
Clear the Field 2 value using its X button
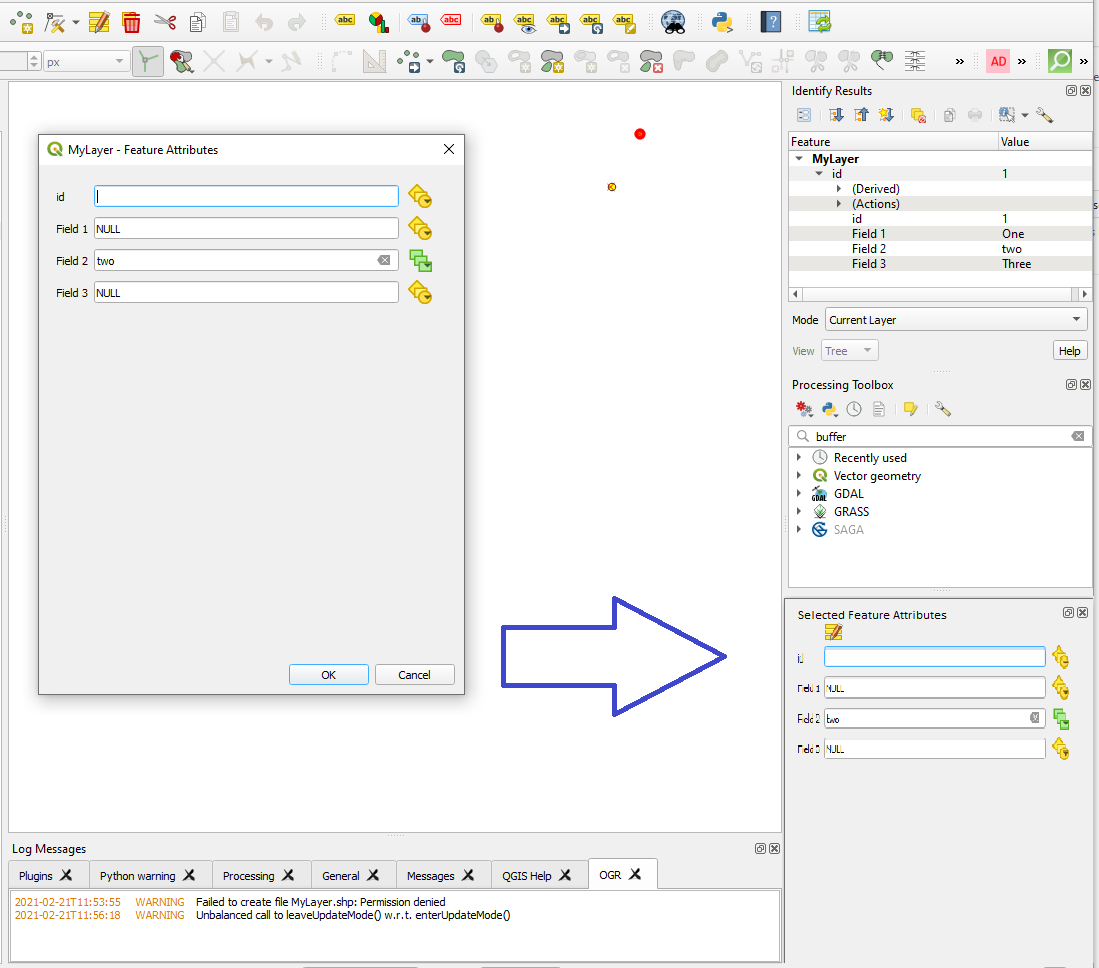[384, 260]
